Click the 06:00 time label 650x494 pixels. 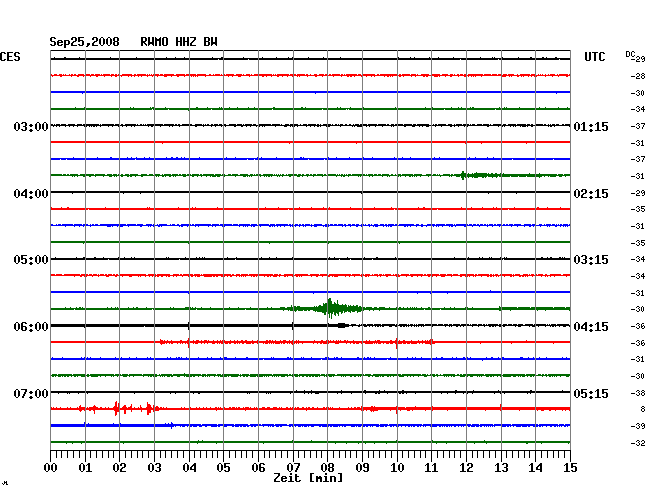pos(31,327)
